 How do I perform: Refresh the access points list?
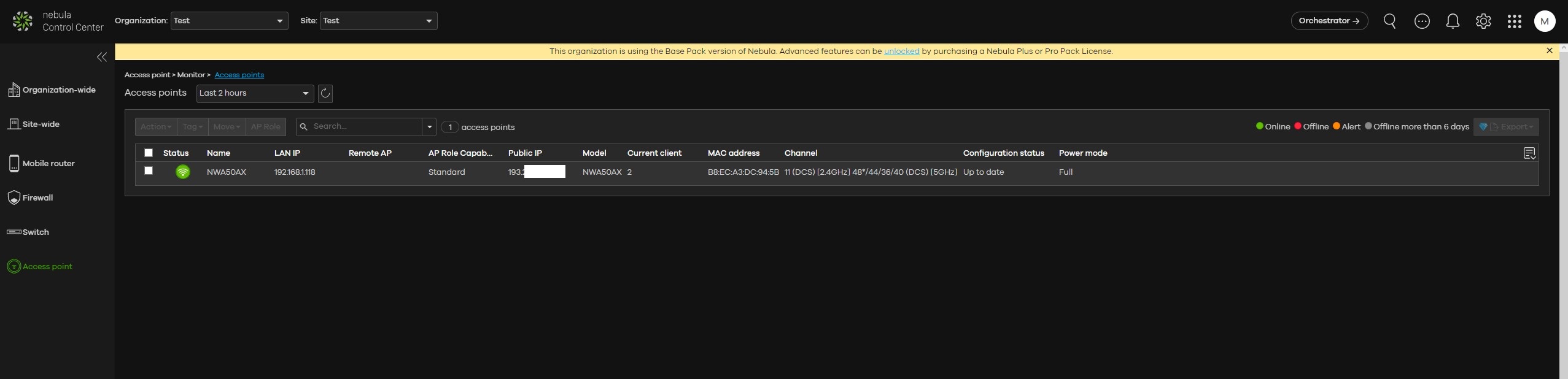(325, 93)
